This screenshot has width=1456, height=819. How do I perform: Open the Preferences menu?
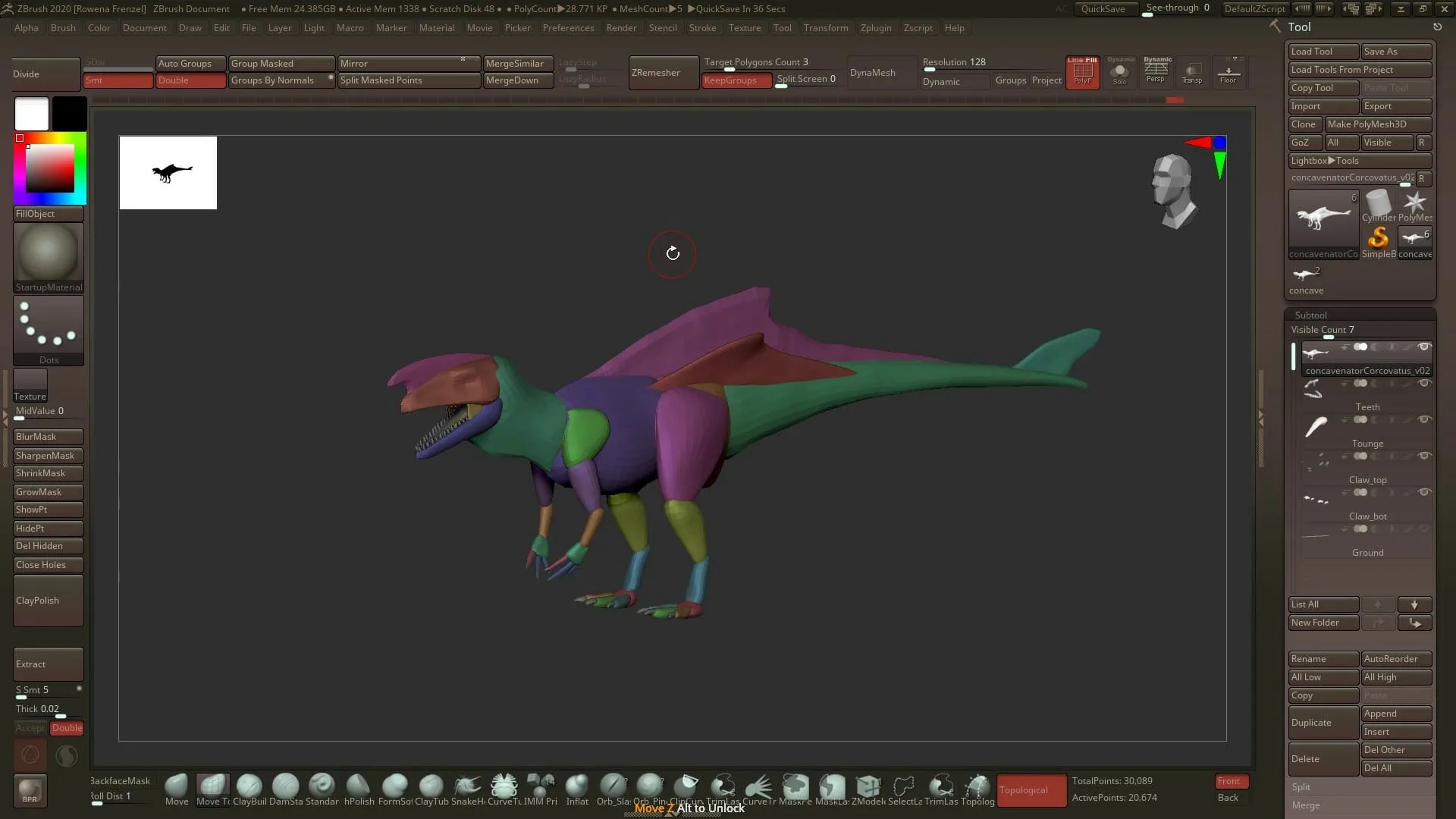coord(569,28)
